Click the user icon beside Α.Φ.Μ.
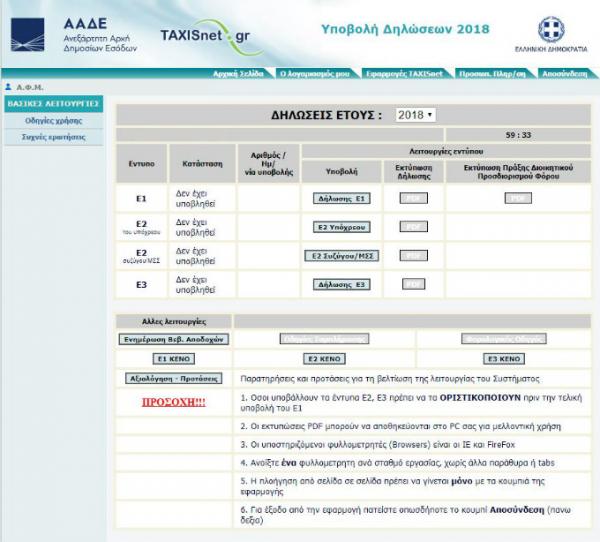The width and height of the screenshot is (600, 542). coord(8,87)
